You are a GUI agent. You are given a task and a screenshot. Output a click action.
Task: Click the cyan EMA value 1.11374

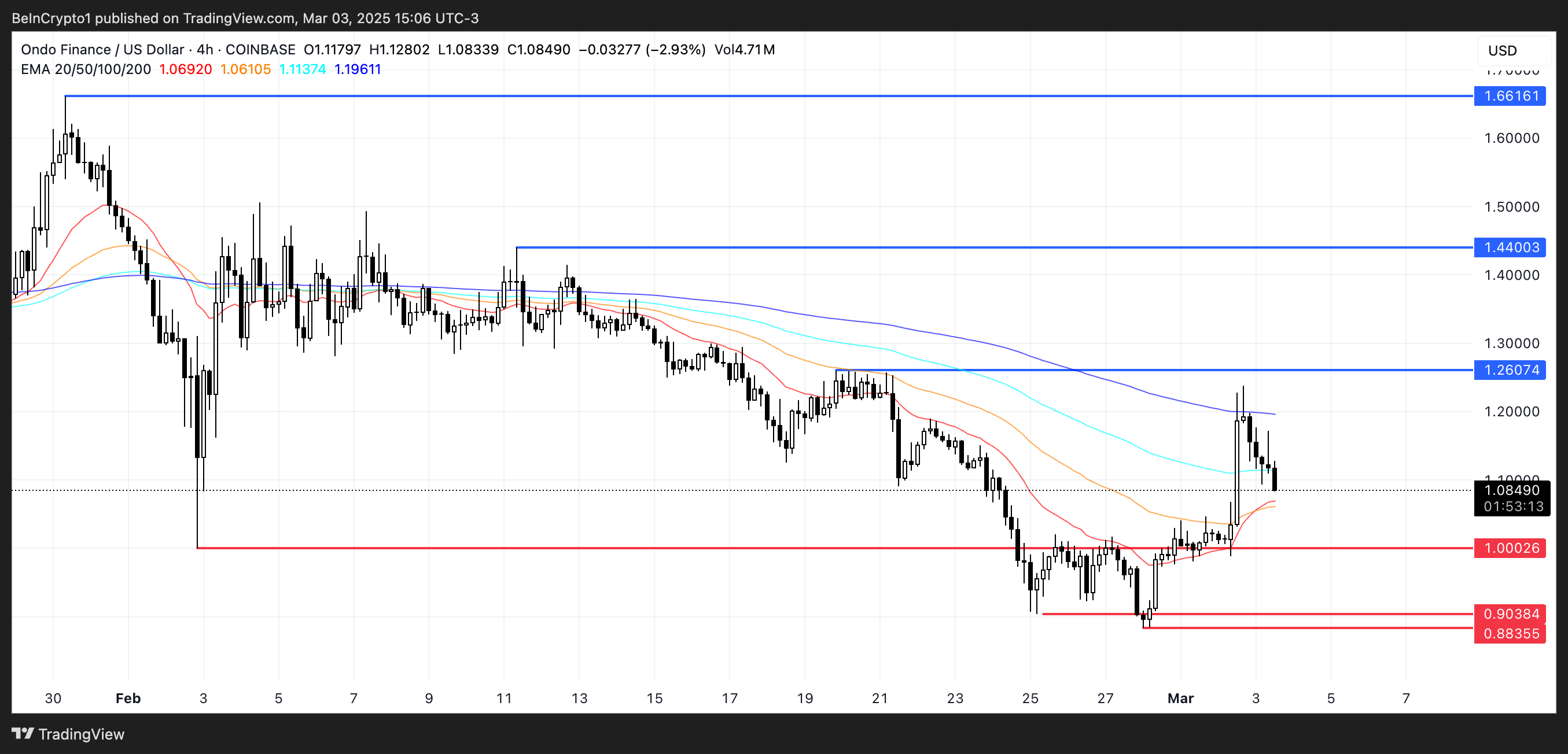(x=302, y=69)
